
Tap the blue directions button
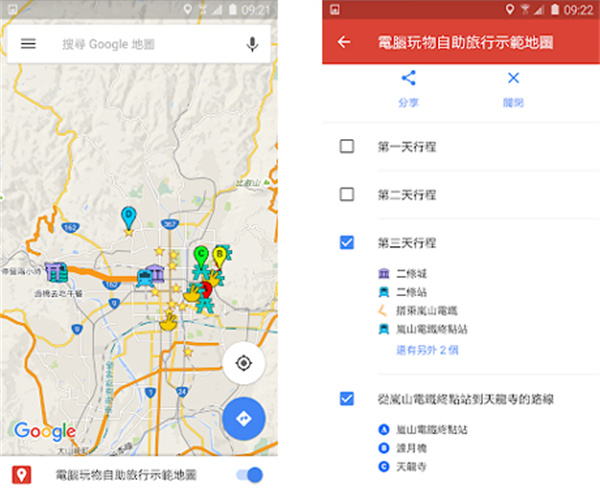pos(244,418)
